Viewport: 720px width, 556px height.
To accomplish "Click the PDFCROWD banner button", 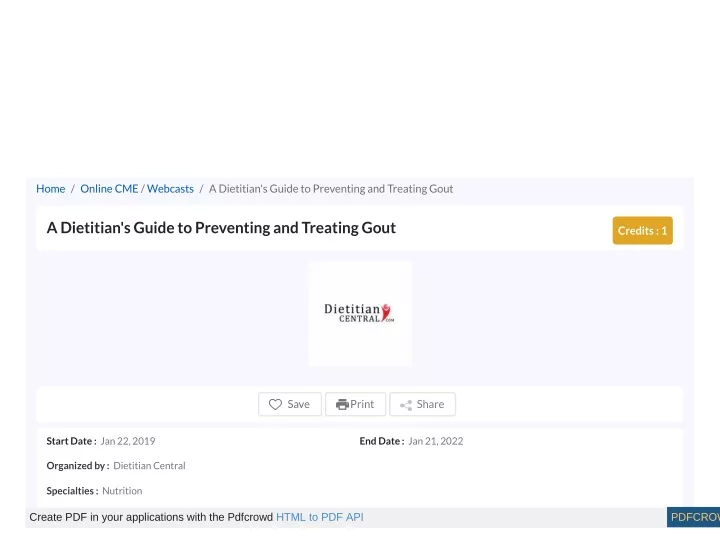I will pyautogui.click(x=693, y=517).
